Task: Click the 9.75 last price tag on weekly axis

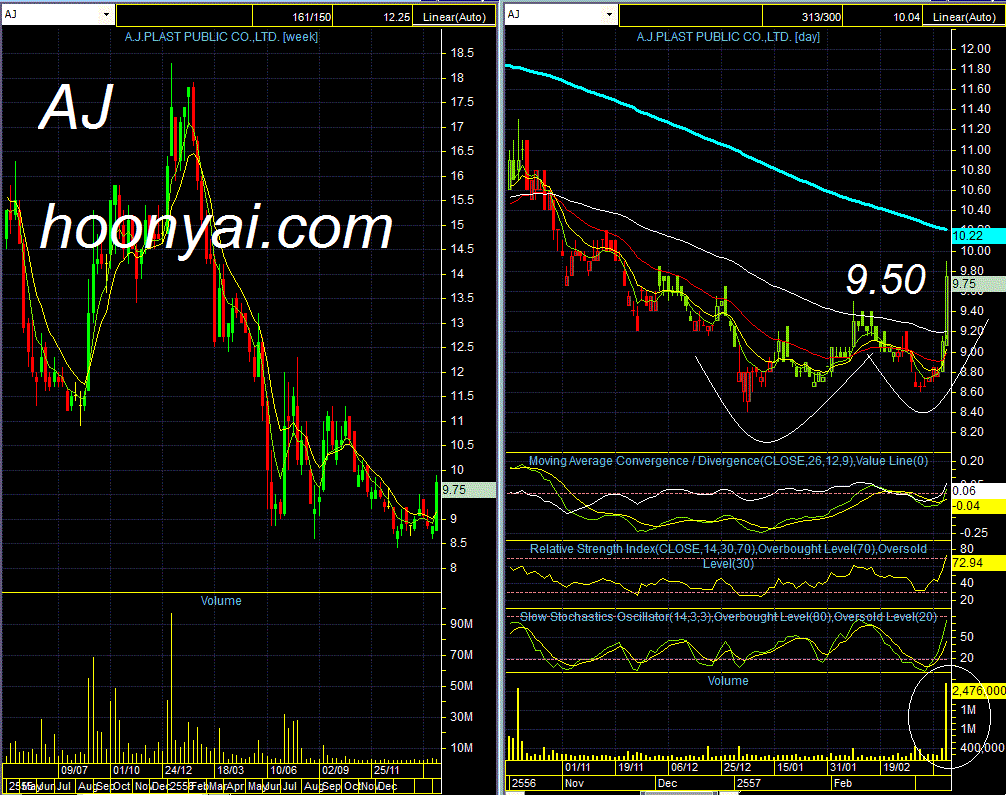Action: [468, 490]
